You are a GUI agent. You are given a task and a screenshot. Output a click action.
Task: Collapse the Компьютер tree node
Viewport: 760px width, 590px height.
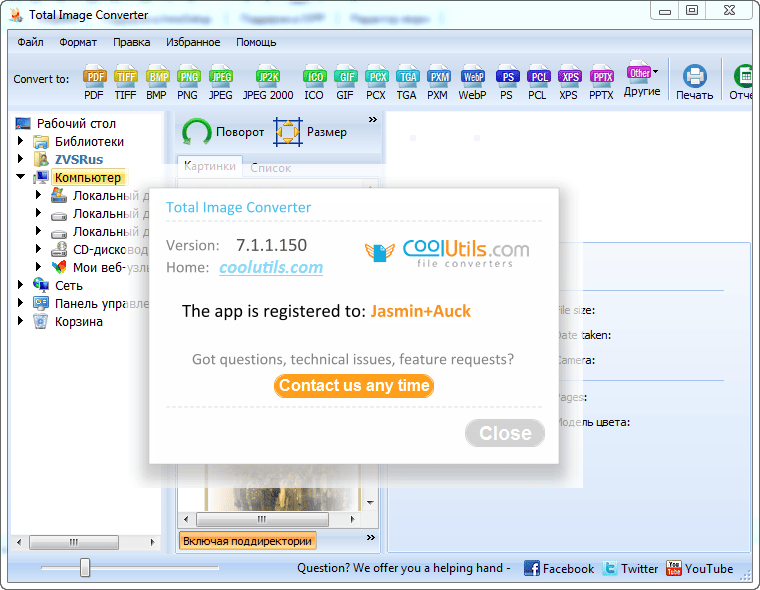click(20, 176)
